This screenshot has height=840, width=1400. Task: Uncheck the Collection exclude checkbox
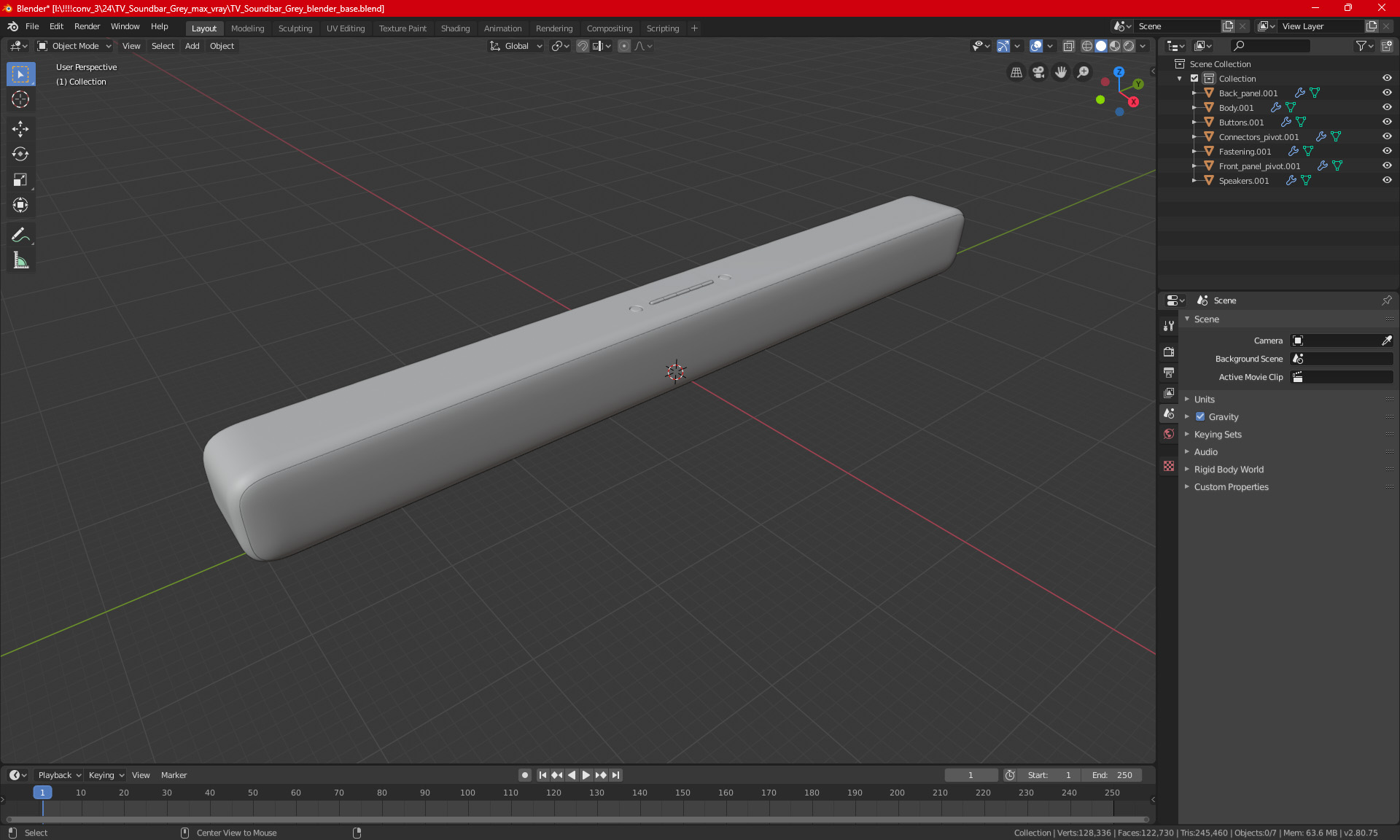(1194, 78)
